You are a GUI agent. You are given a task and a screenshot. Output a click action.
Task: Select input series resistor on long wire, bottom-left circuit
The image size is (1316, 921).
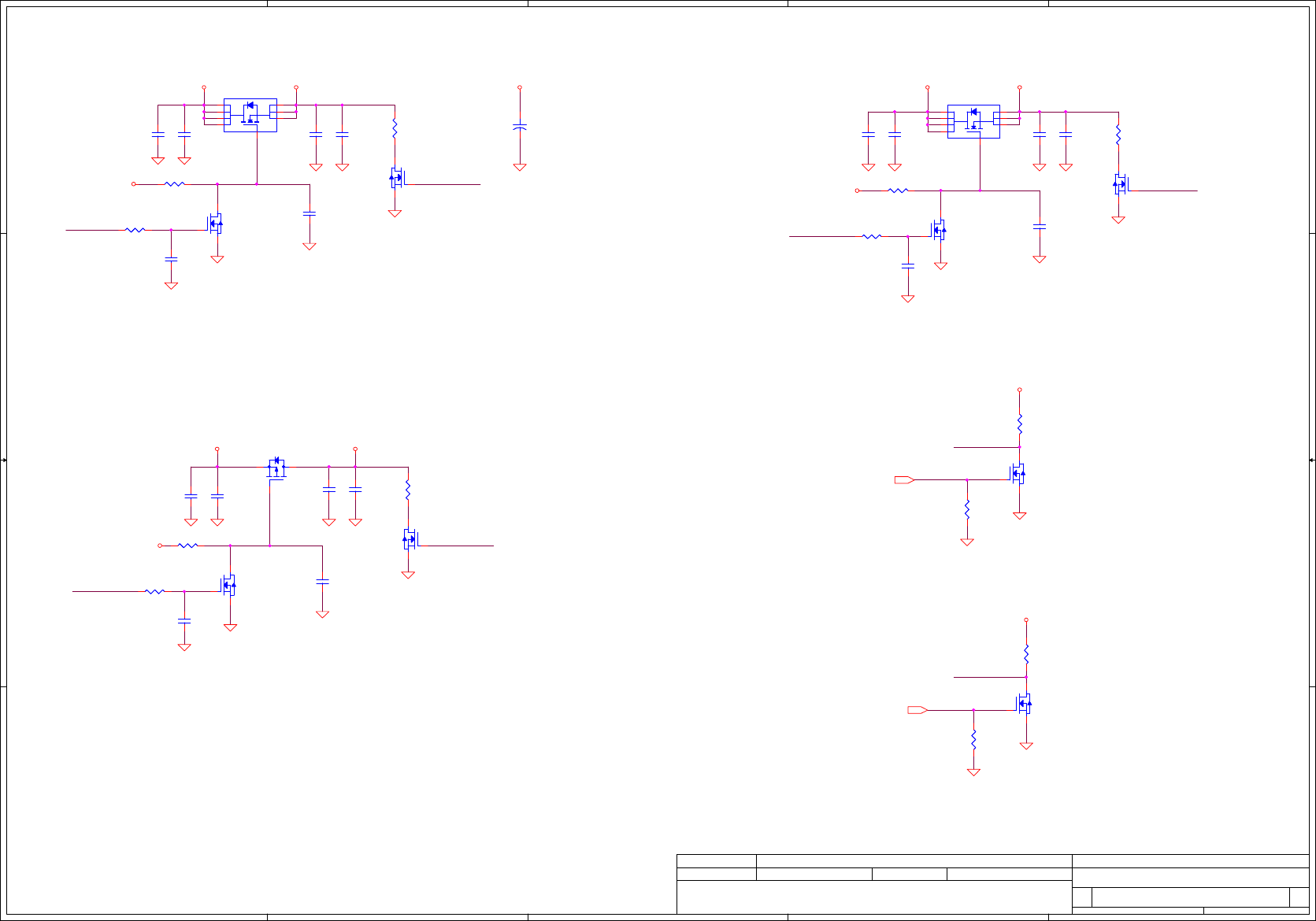pos(155,591)
